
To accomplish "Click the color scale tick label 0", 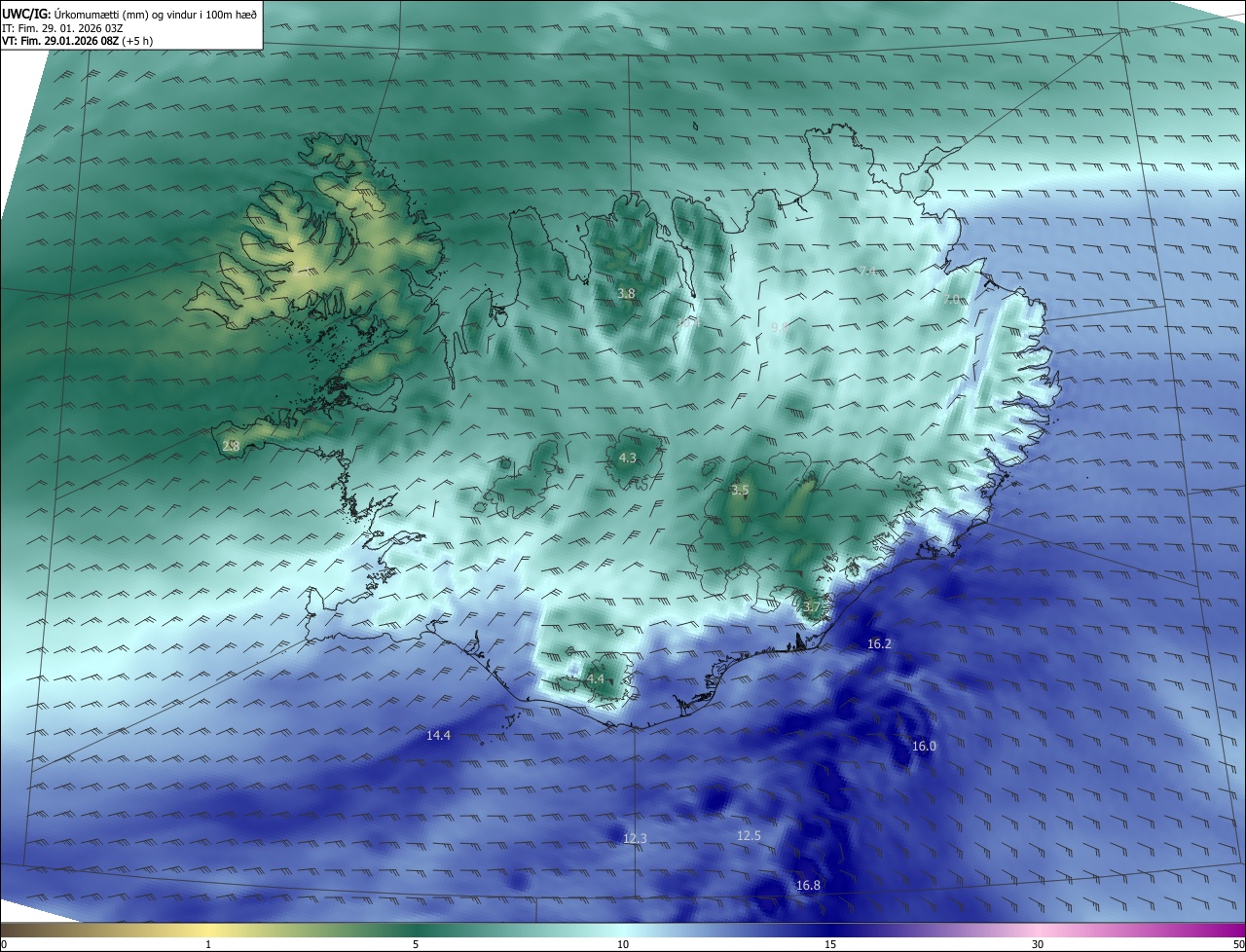I will pos(4,944).
